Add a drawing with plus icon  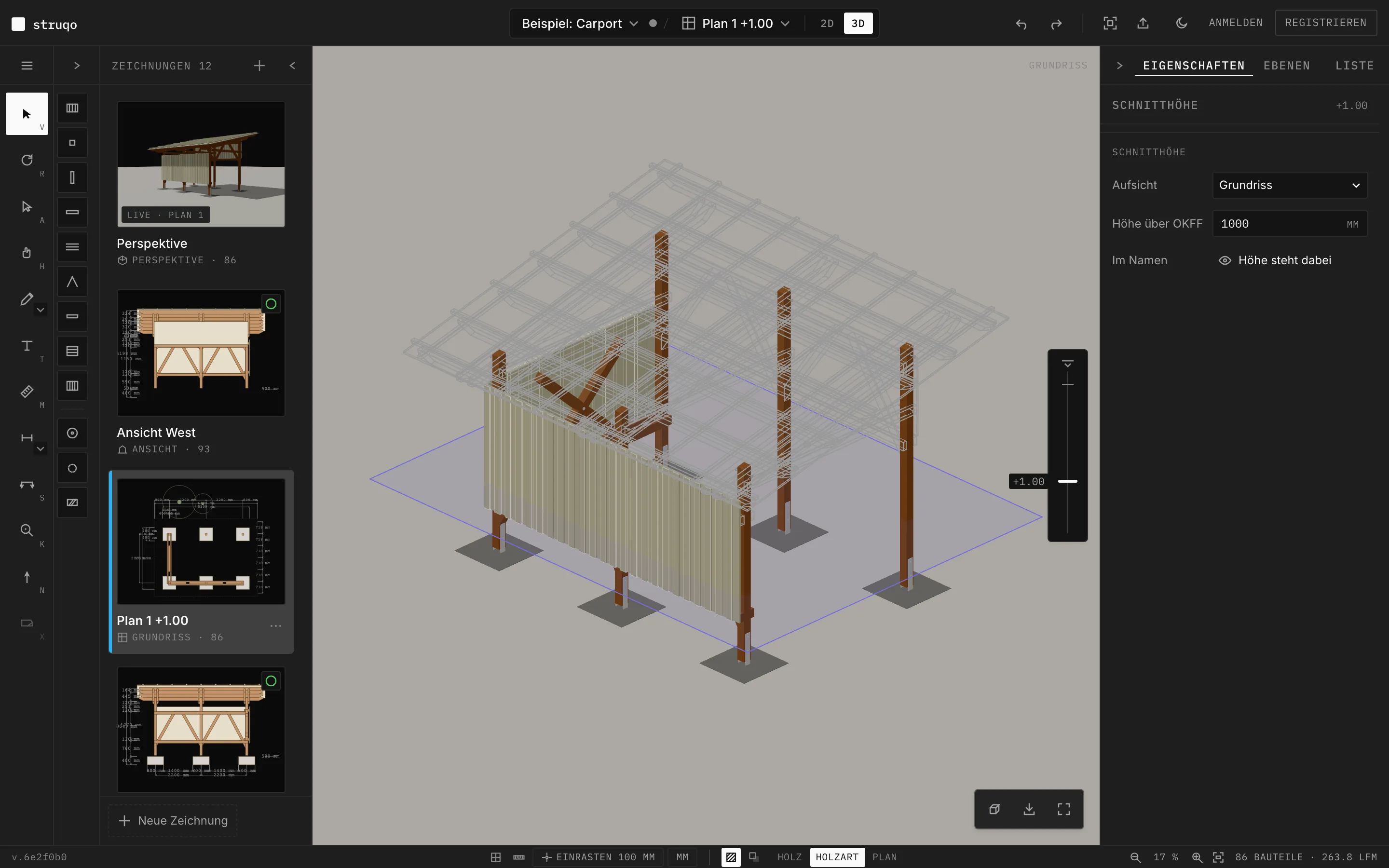pos(259,66)
